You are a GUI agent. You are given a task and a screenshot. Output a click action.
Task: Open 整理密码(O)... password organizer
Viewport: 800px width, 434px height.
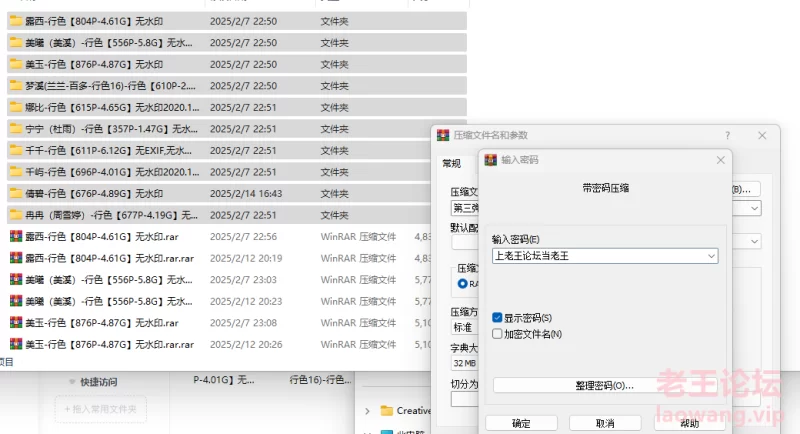[605, 386]
